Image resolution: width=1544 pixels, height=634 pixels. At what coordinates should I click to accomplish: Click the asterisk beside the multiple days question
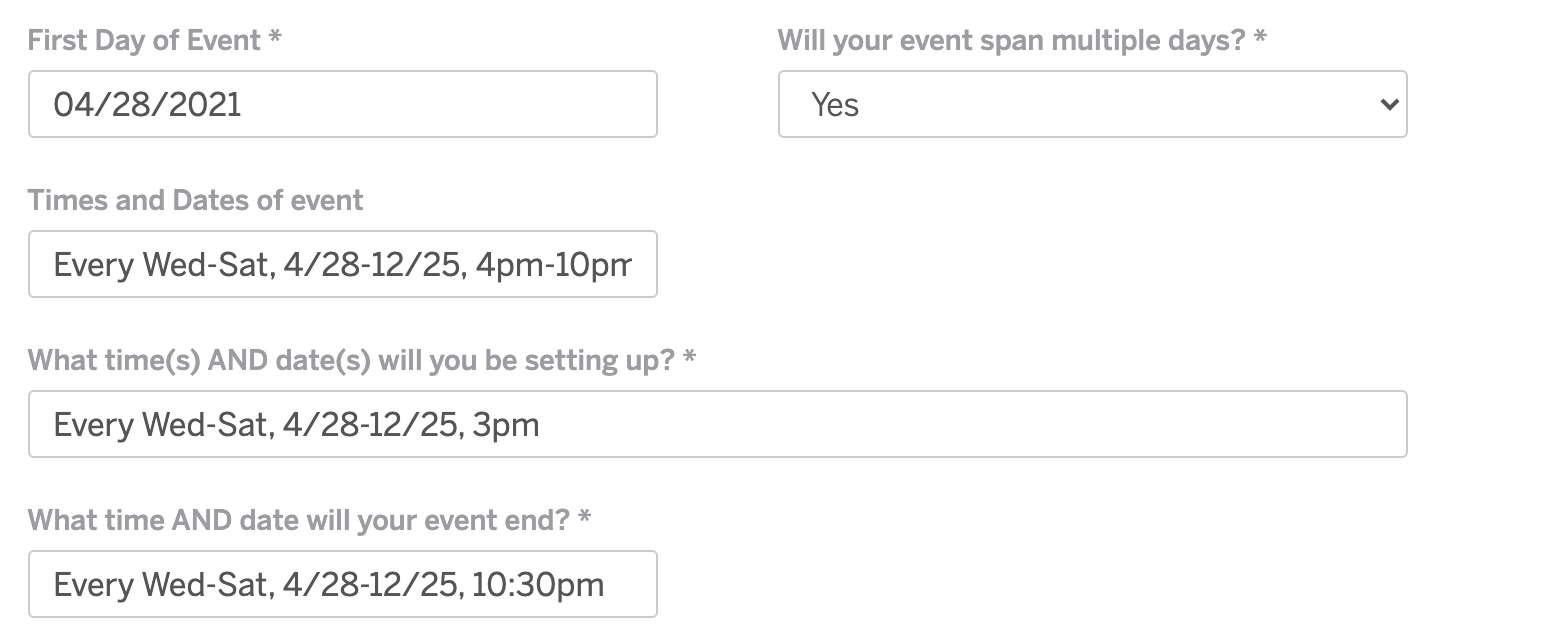(x=1261, y=39)
